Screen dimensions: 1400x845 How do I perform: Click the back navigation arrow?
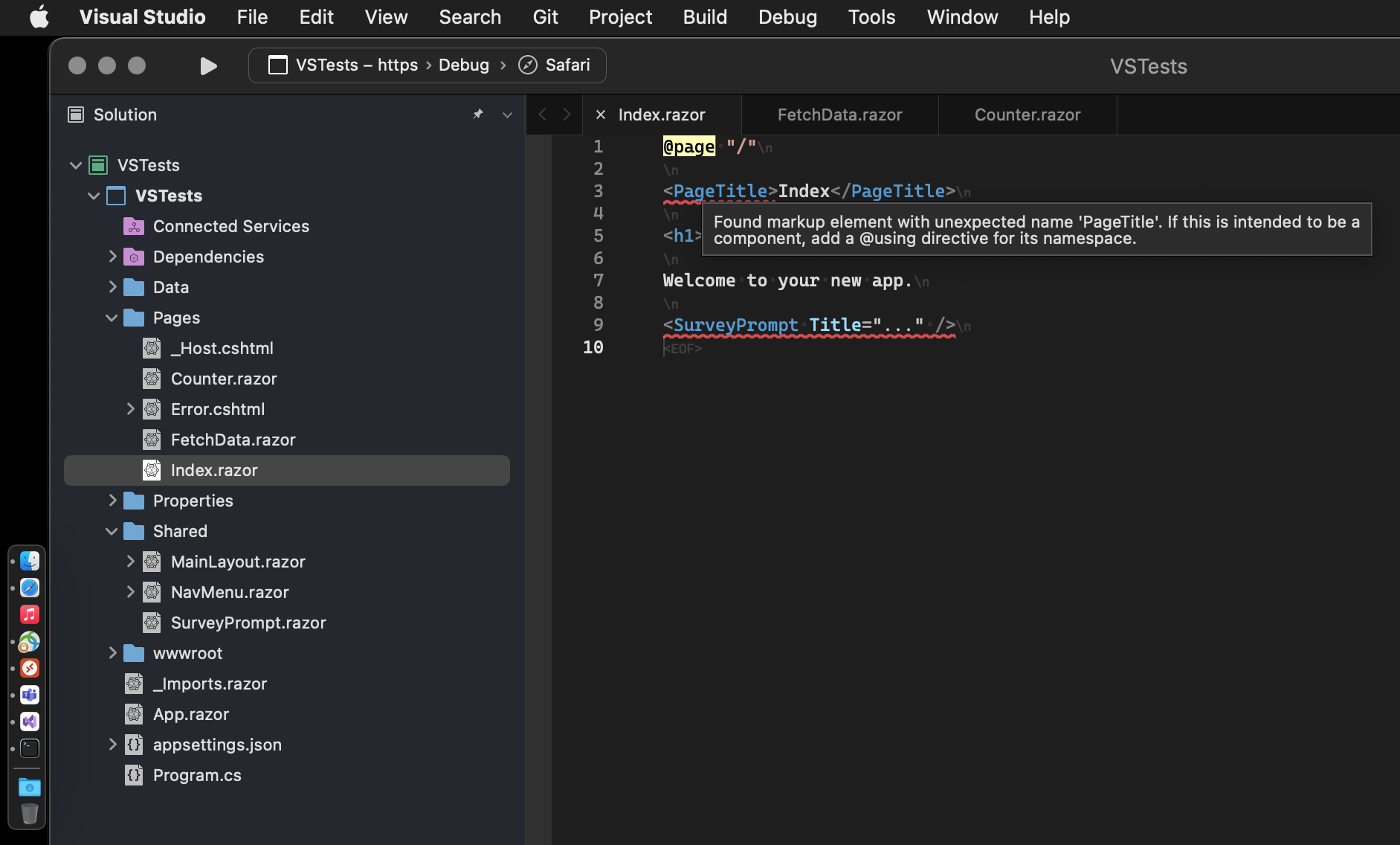[543, 115]
